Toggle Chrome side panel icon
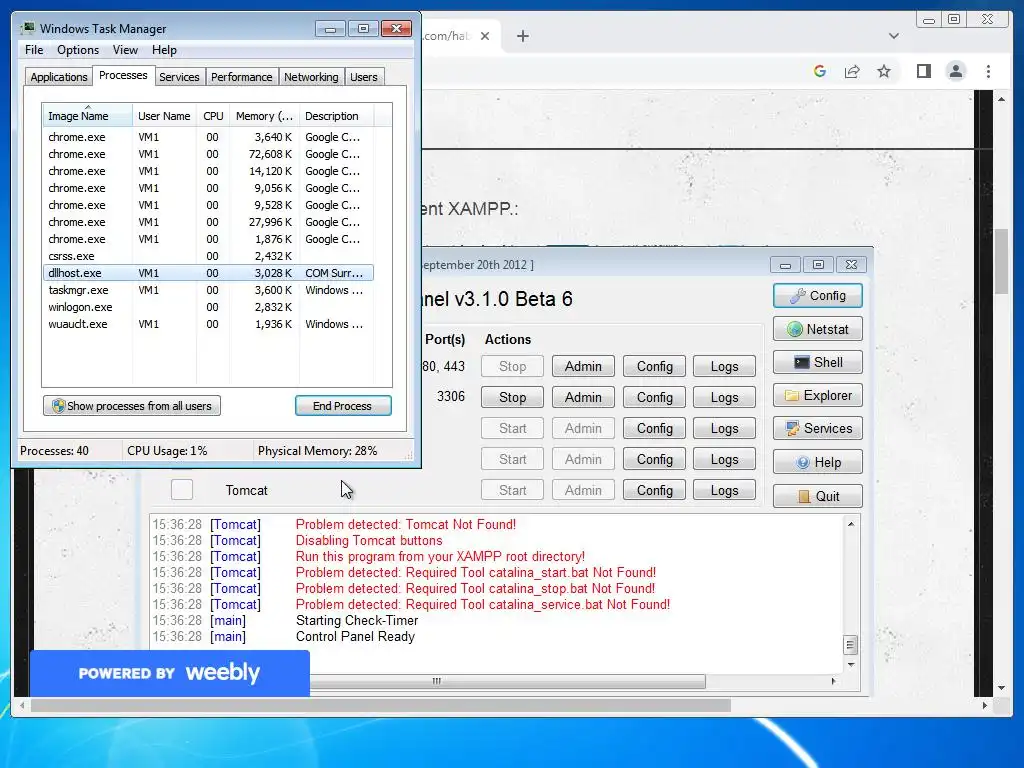The width and height of the screenshot is (1024, 768). click(923, 71)
